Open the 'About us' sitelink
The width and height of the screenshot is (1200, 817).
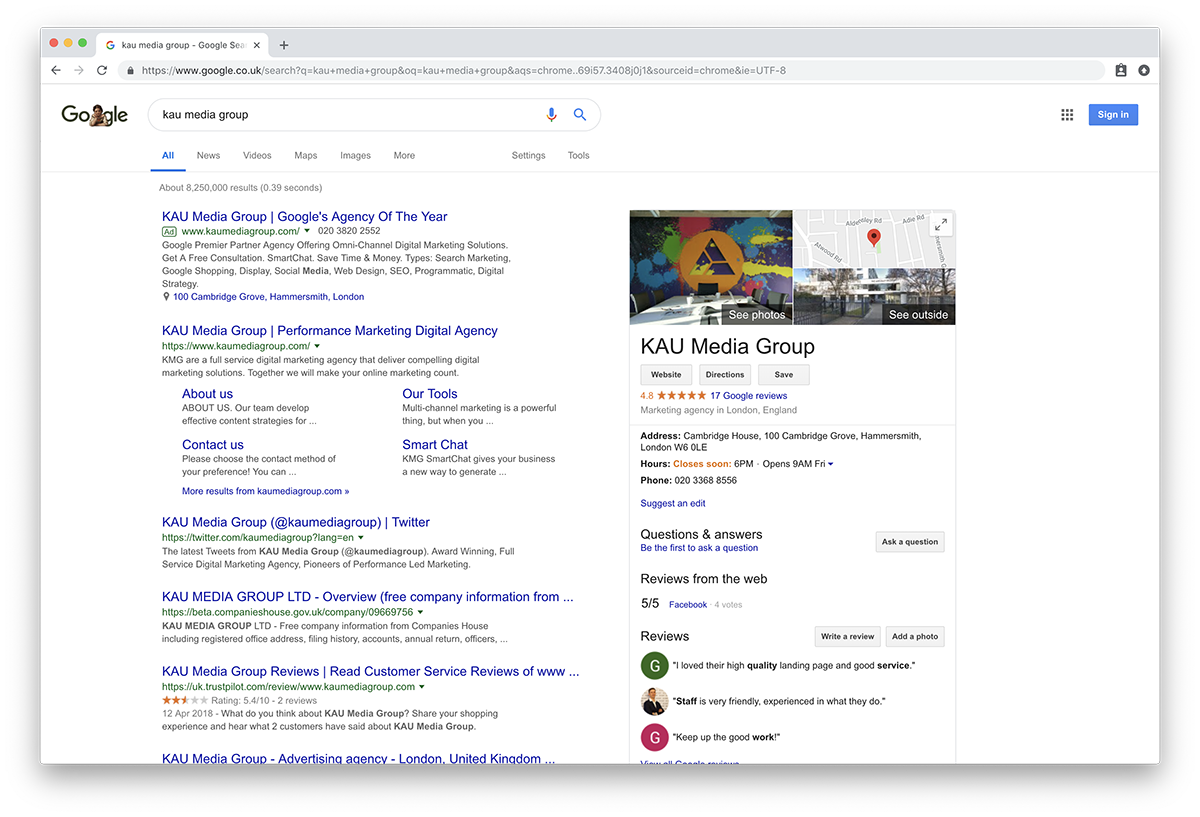click(207, 394)
